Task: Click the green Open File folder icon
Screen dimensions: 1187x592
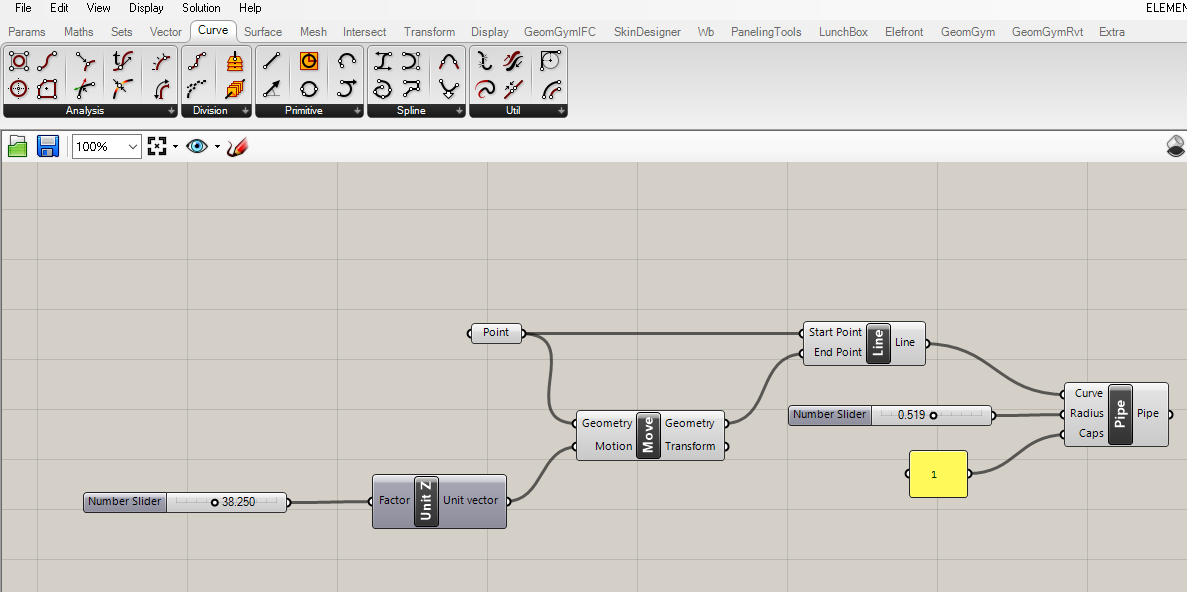Action: 18,147
